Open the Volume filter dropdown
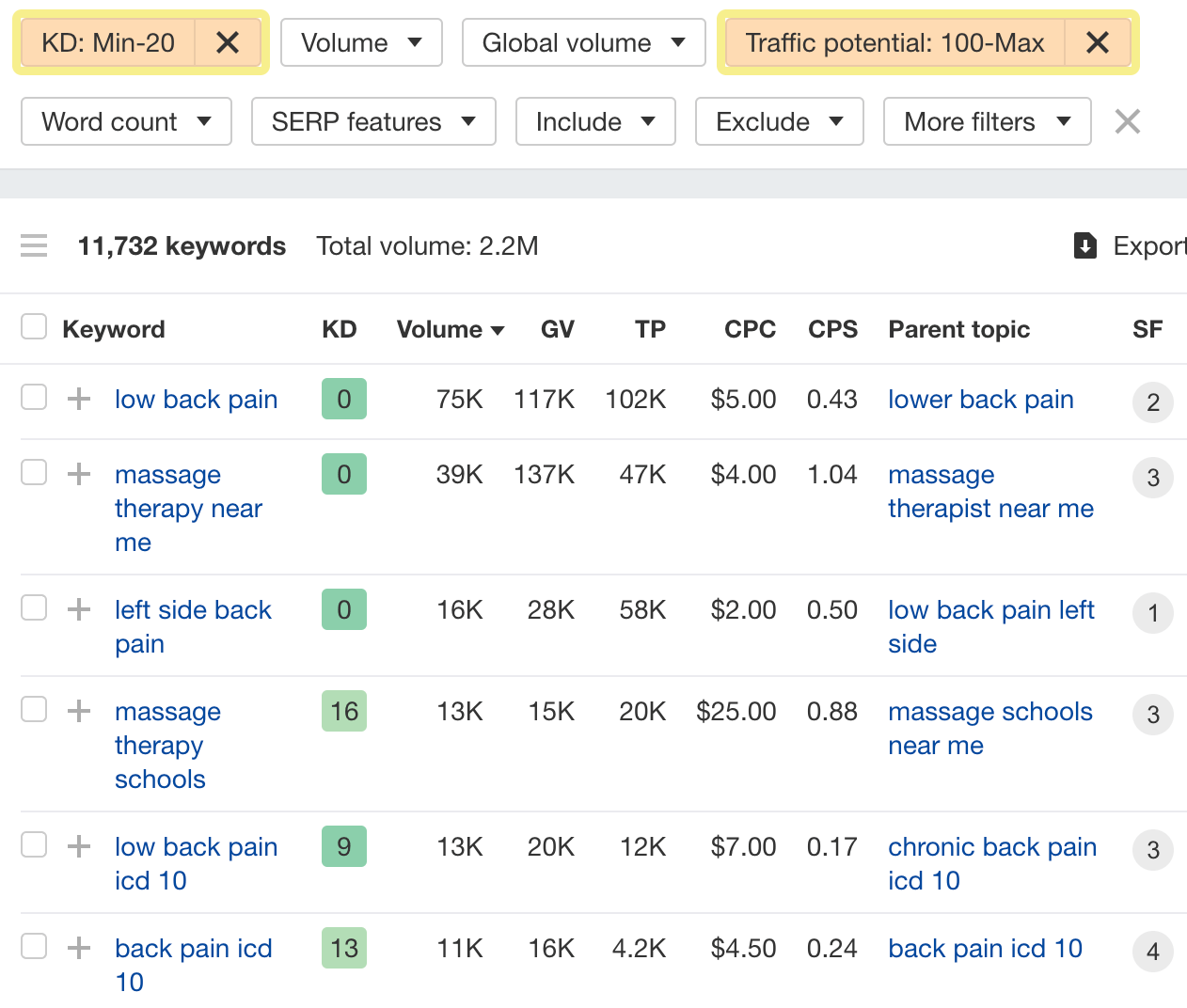The height and width of the screenshot is (1008, 1187). [x=361, y=41]
